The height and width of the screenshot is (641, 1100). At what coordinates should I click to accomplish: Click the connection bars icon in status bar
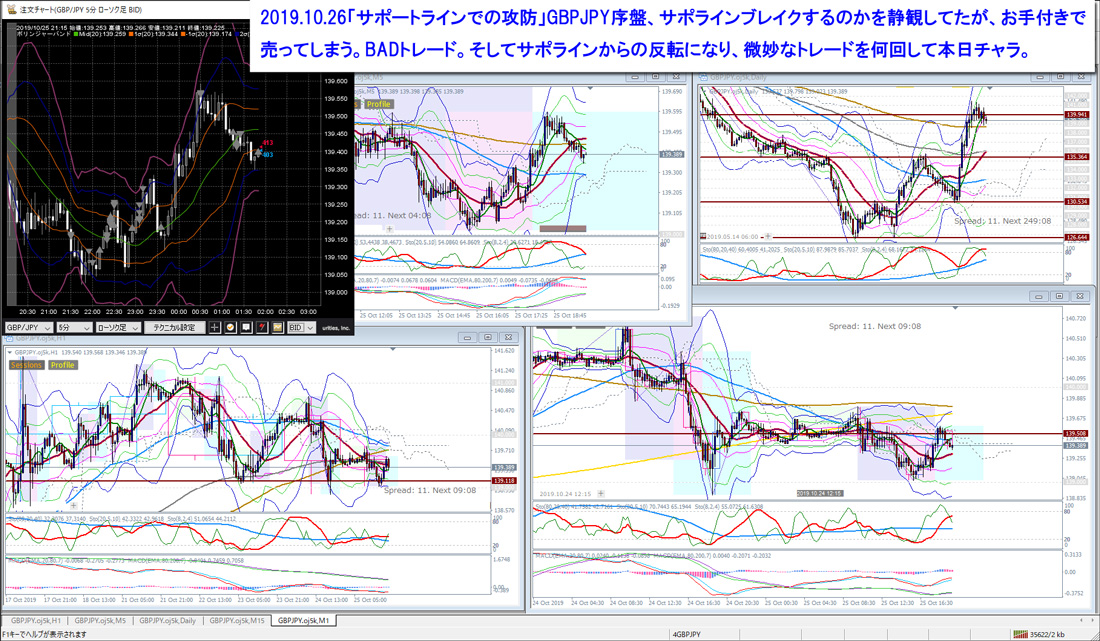tap(1020, 634)
